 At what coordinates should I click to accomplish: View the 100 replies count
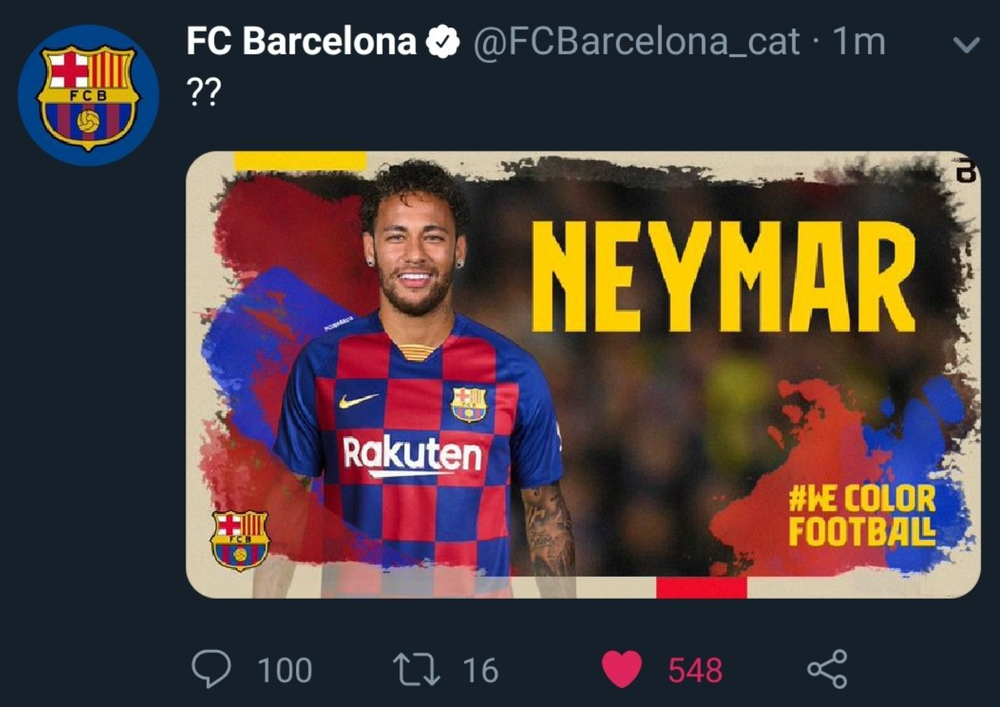pos(284,671)
